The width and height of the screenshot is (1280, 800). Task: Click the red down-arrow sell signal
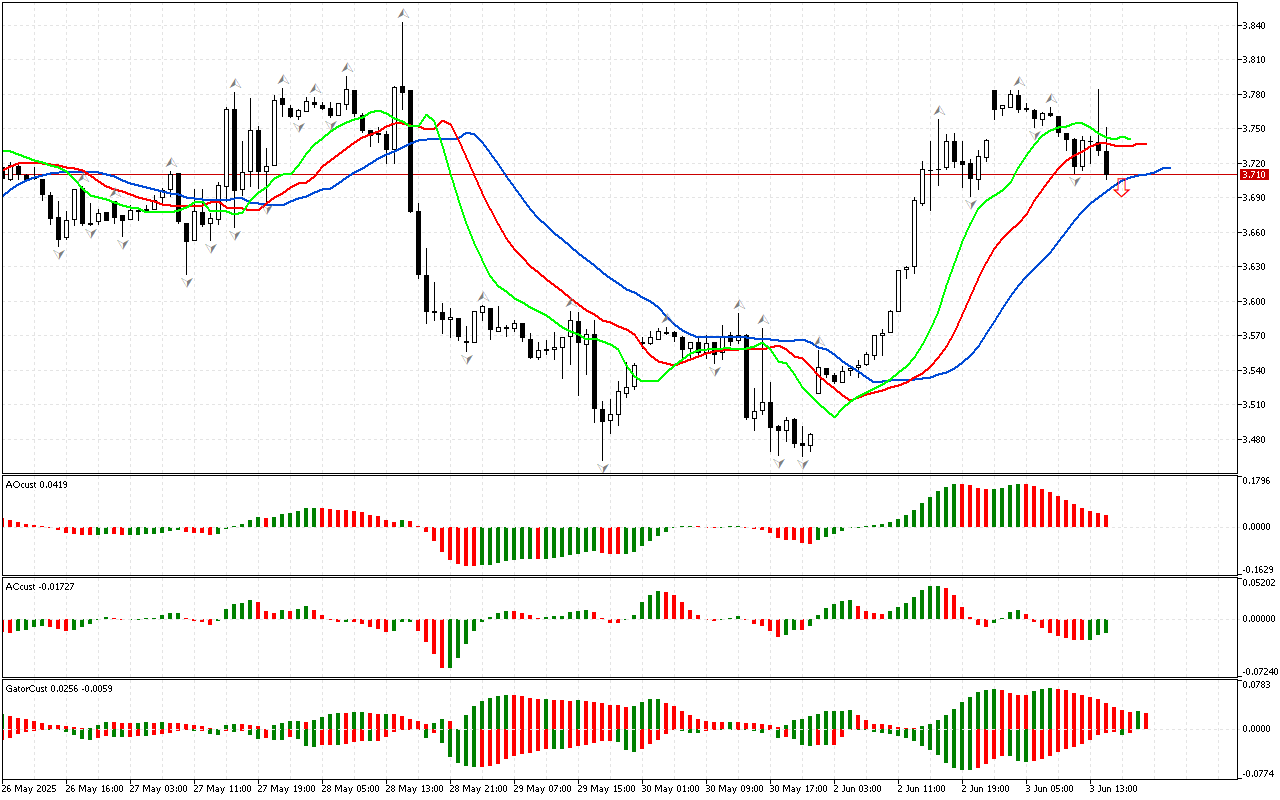[x=1121, y=188]
